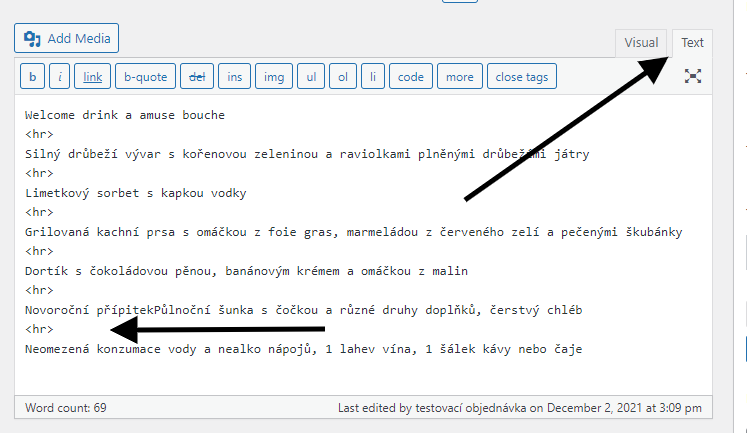Insert Read More tag with more button

tap(460, 77)
